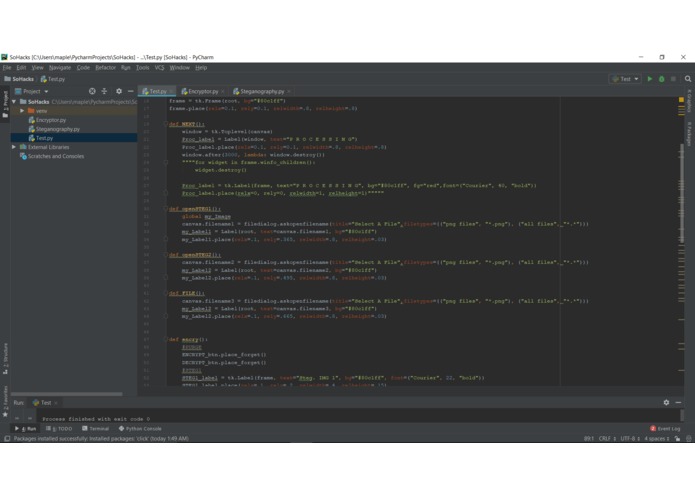The image size is (695, 494).
Task: Click the 4 spaces indent selector
Action: [x=656, y=439]
